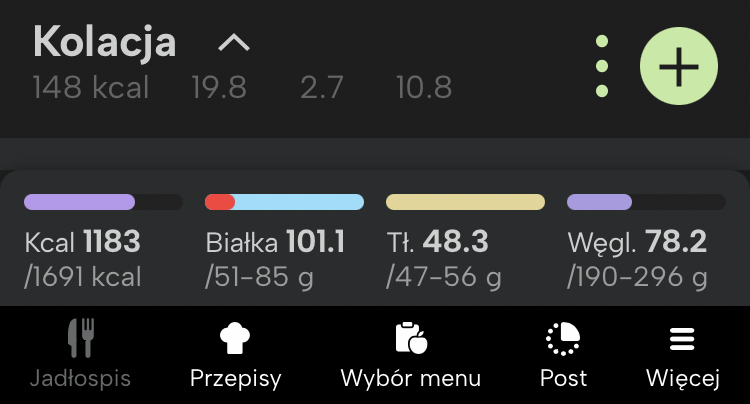Tap the Więcej hamburger menu icon

click(x=682, y=339)
